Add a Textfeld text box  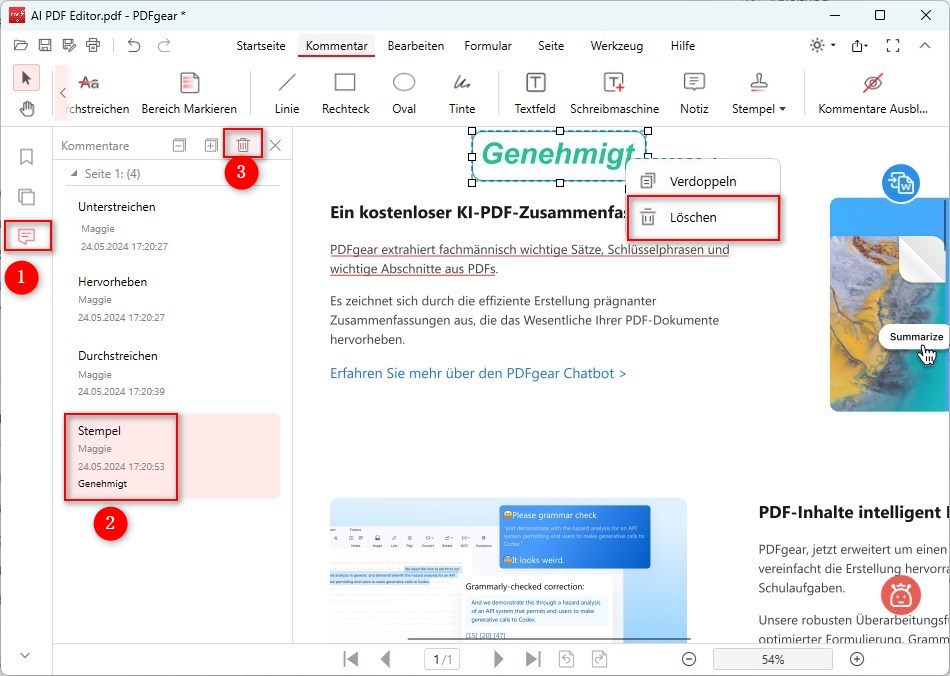pyautogui.click(x=535, y=93)
